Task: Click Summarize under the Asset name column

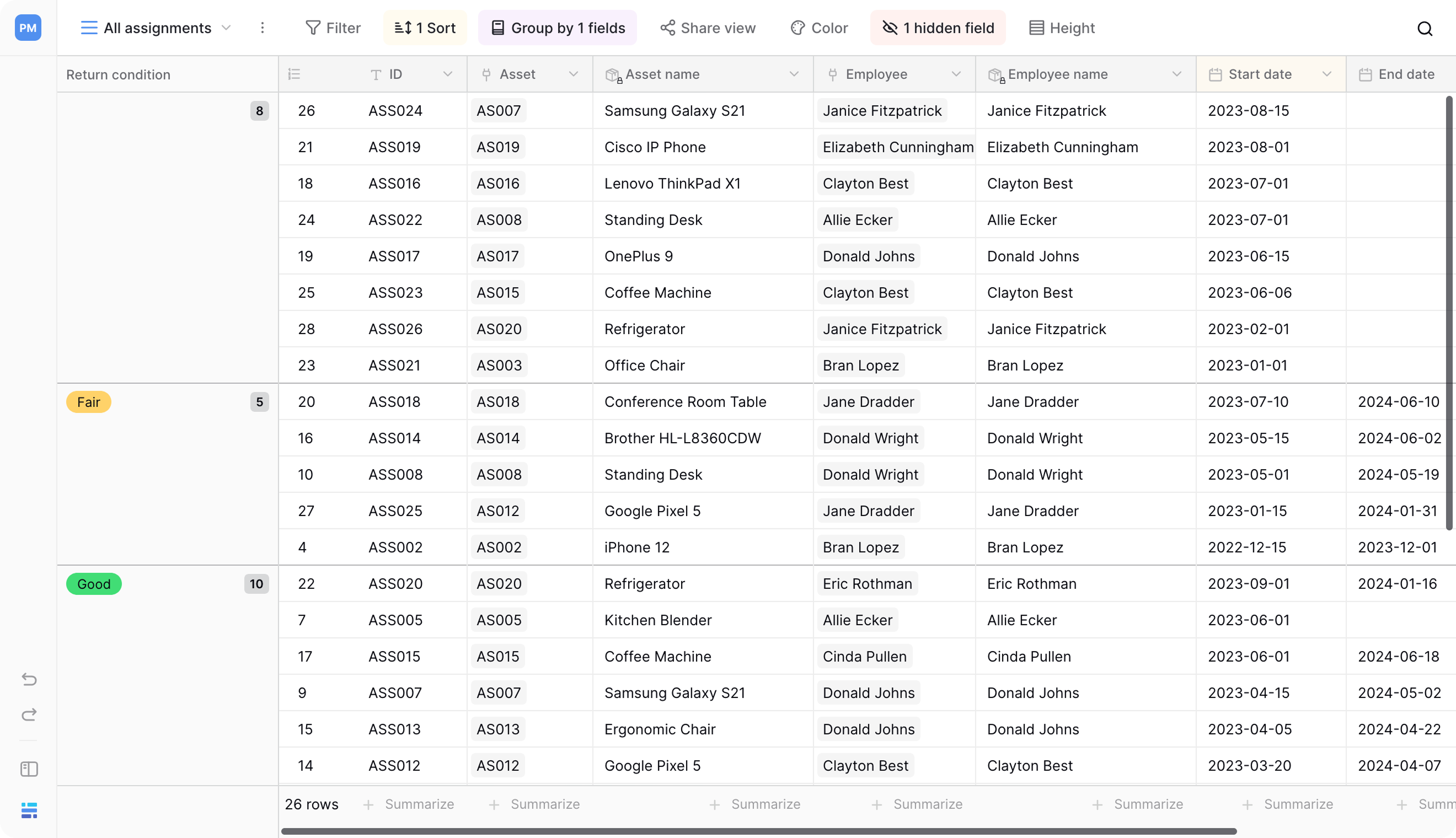Action: click(755, 804)
